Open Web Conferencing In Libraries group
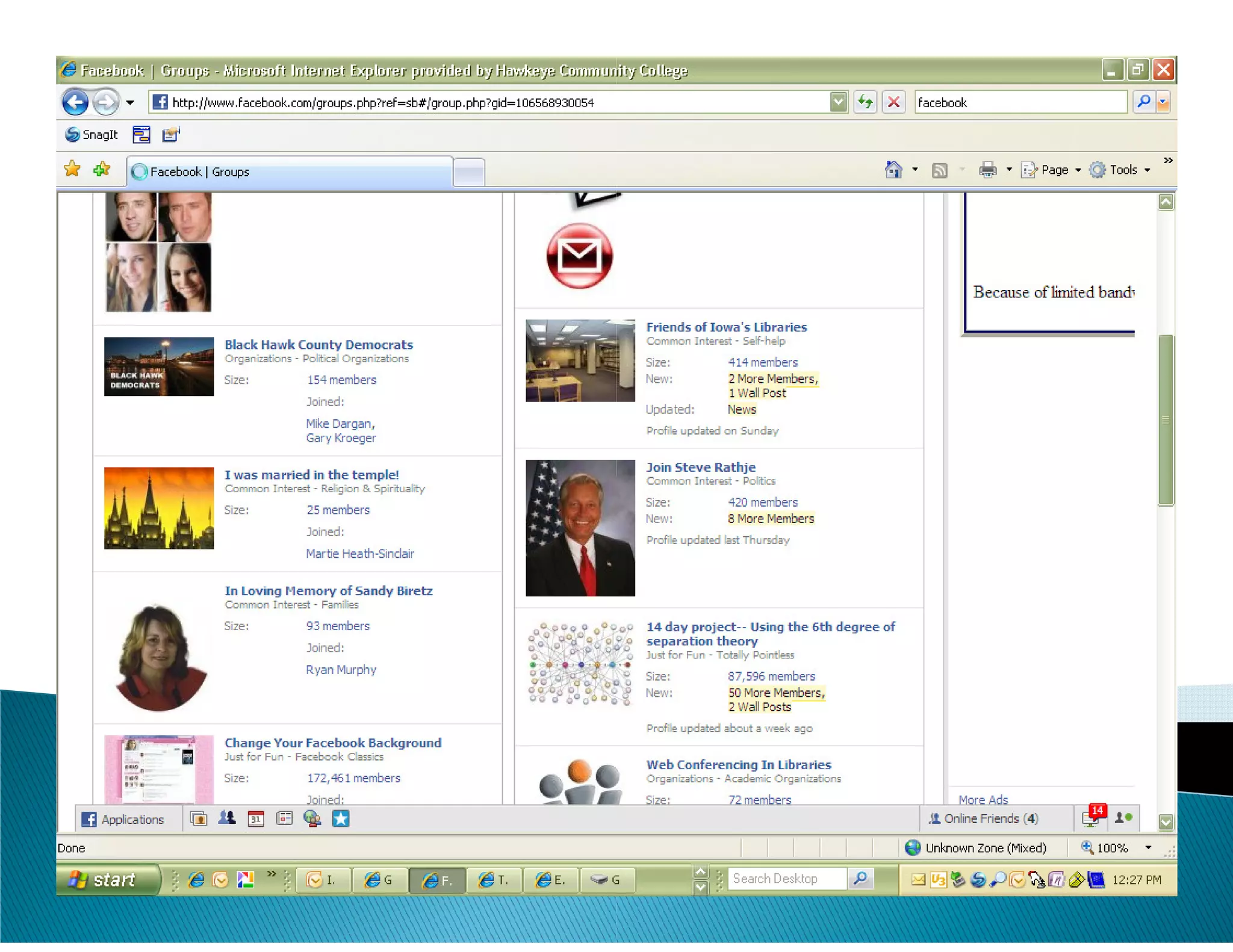 click(739, 765)
